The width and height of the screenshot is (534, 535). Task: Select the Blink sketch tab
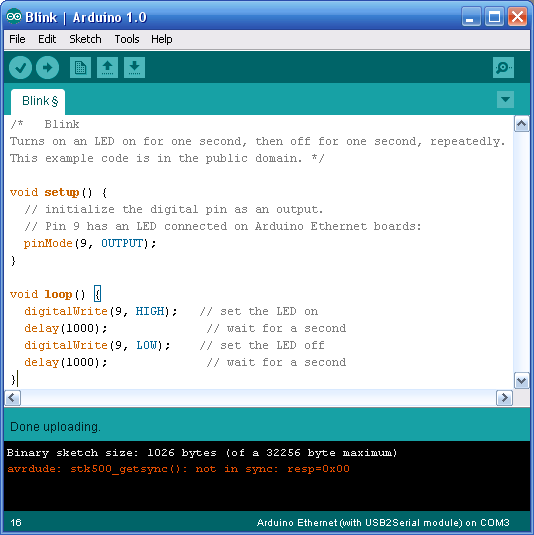coord(38,102)
